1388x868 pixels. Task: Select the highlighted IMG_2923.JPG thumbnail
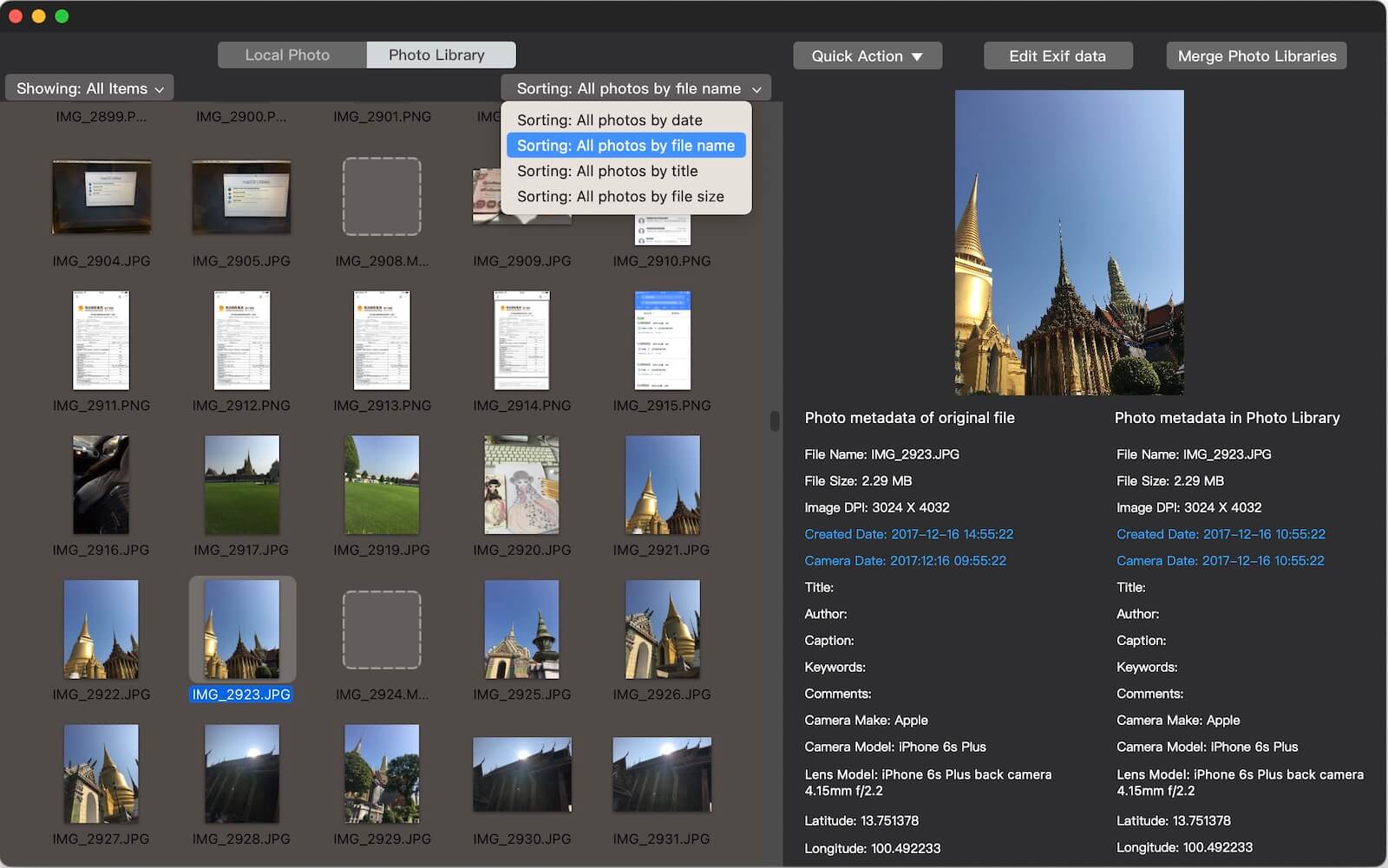tap(241, 630)
